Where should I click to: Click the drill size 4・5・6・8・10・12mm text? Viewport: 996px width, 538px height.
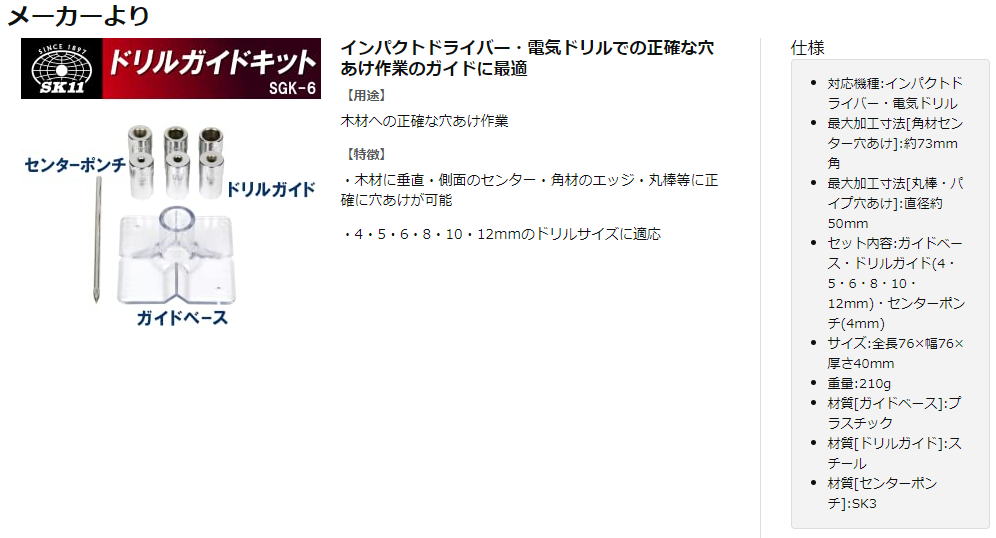point(501,234)
